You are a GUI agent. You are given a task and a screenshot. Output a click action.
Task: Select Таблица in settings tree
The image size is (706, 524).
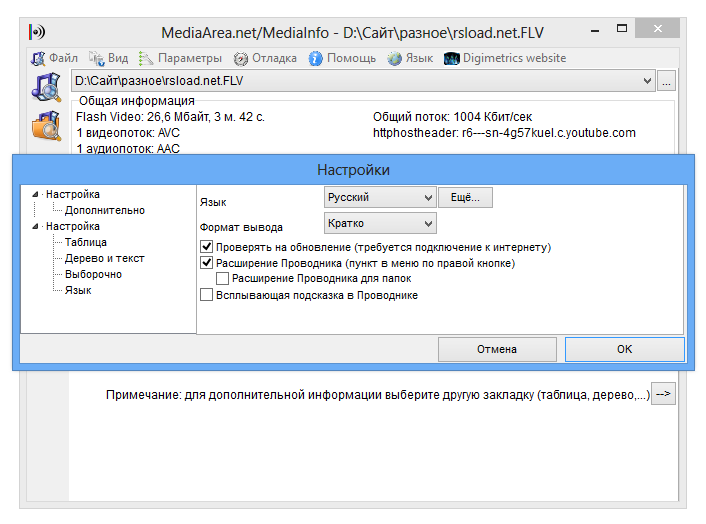(x=86, y=242)
